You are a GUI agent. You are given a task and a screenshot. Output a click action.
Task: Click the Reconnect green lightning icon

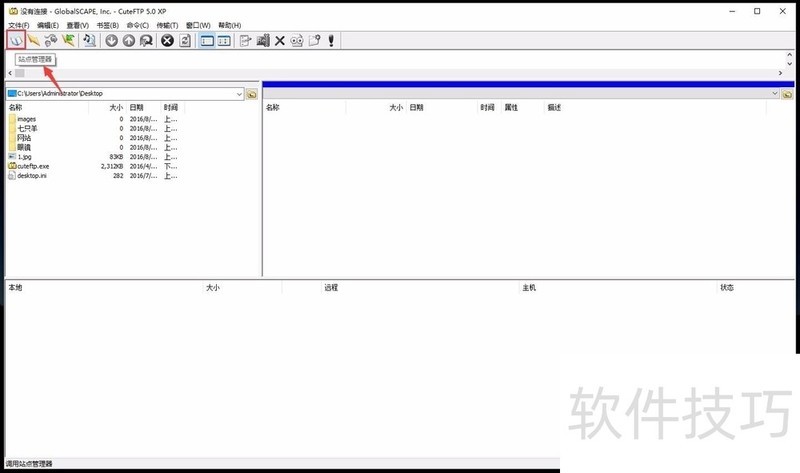(68, 40)
